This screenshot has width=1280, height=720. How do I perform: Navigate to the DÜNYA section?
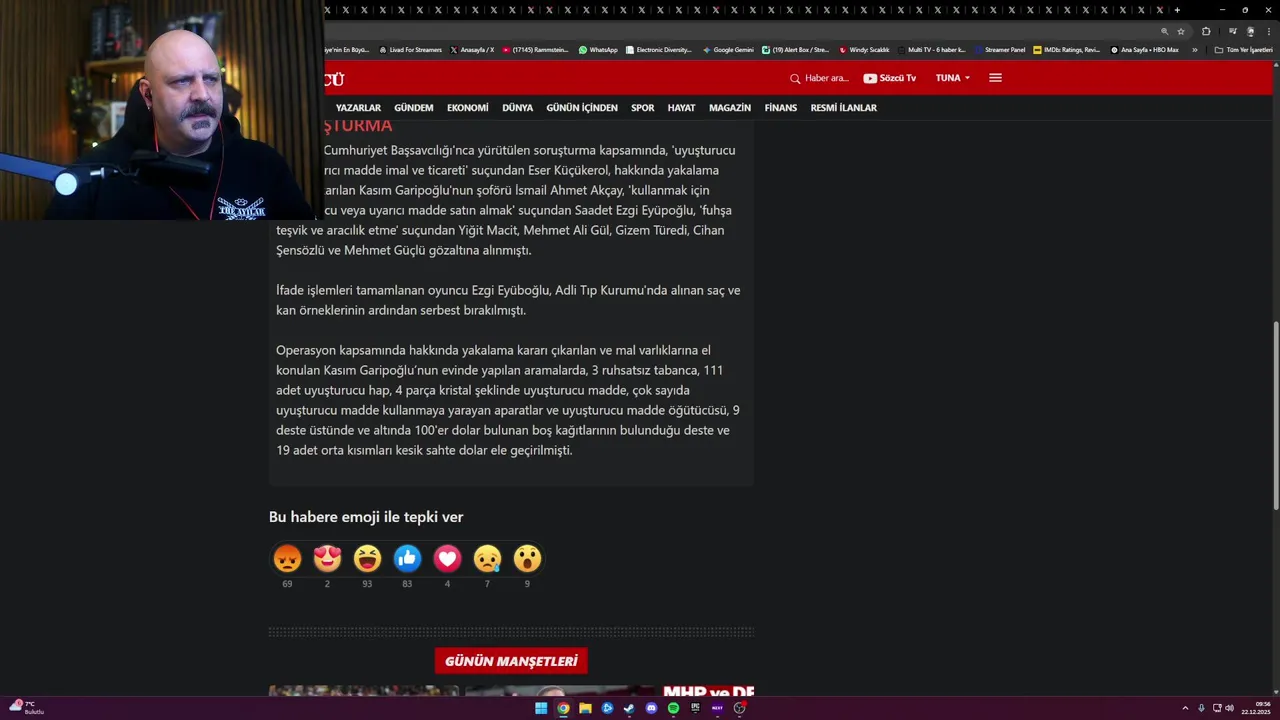[517, 108]
